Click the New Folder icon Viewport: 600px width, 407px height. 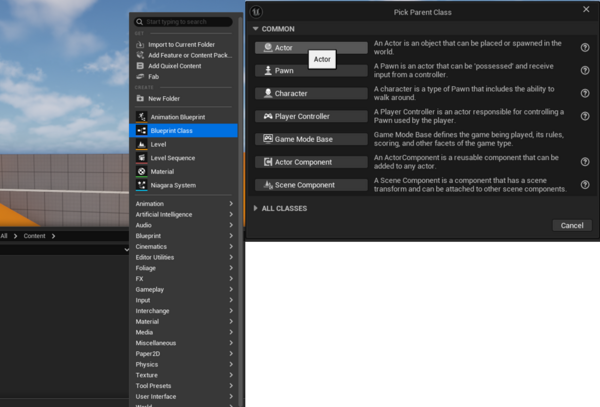[x=140, y=98]
